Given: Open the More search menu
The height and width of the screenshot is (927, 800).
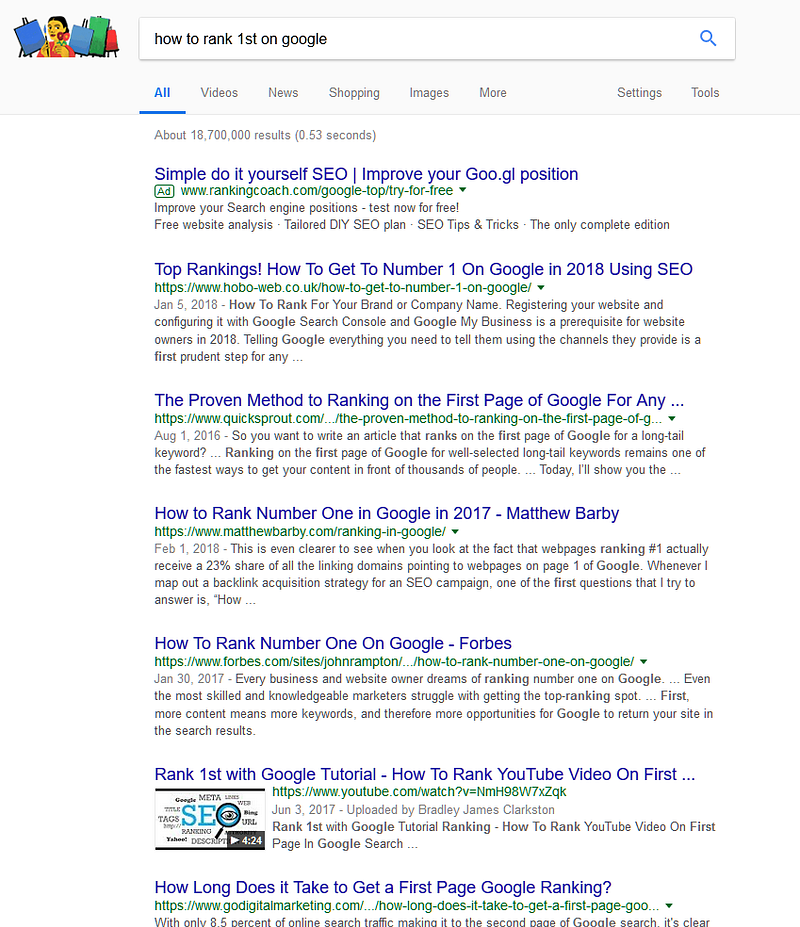Looking at the screenshot, I should 493,93.
